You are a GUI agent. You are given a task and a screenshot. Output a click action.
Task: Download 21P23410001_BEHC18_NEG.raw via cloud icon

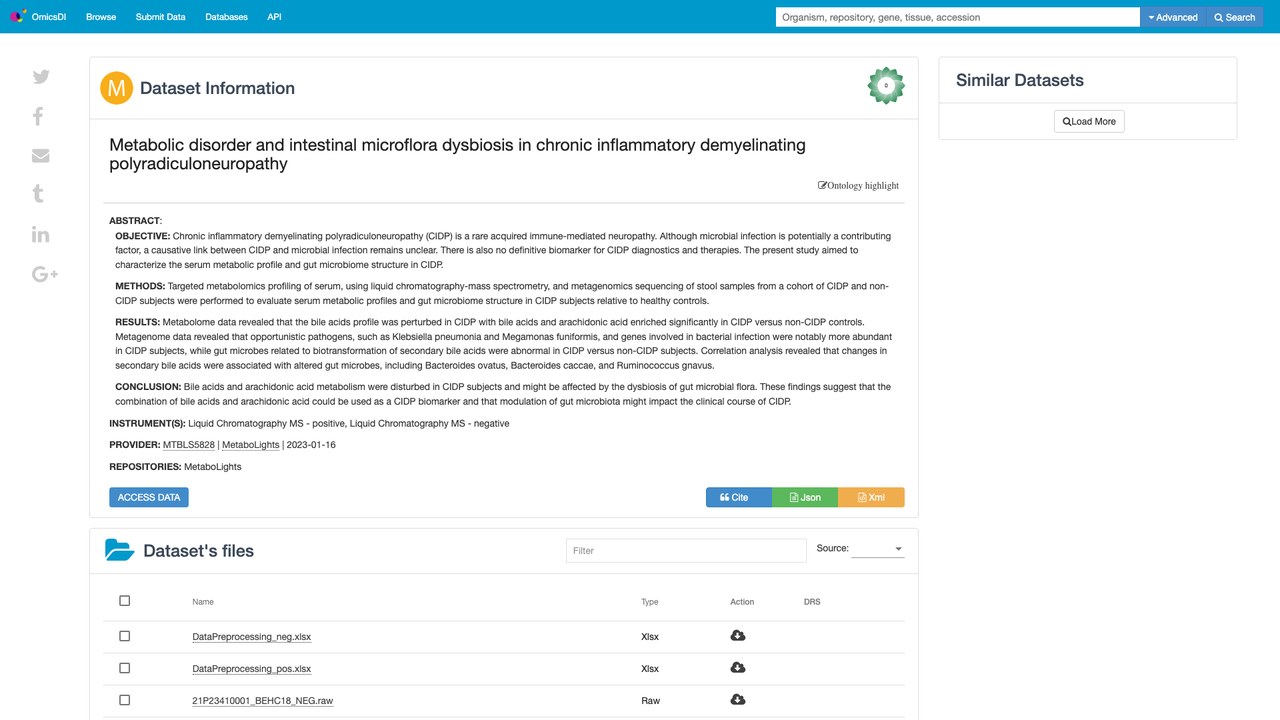738,700
